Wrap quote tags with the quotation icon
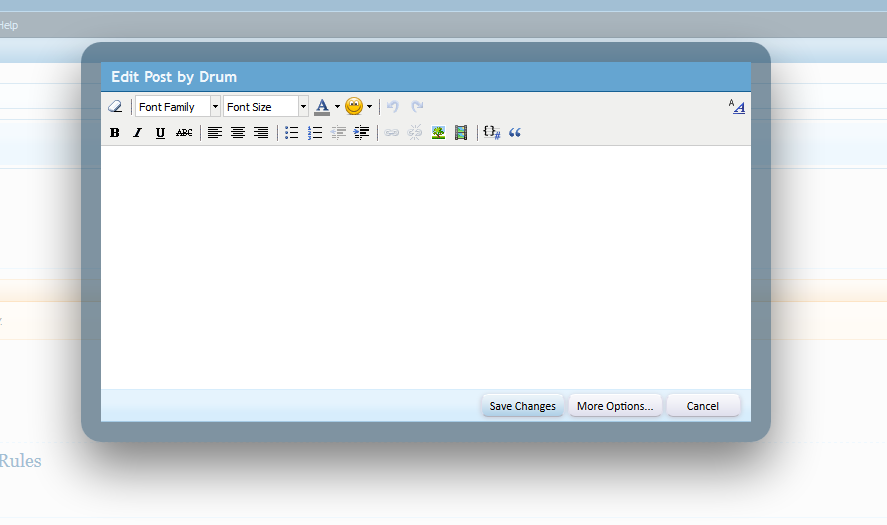 [515, 132]
